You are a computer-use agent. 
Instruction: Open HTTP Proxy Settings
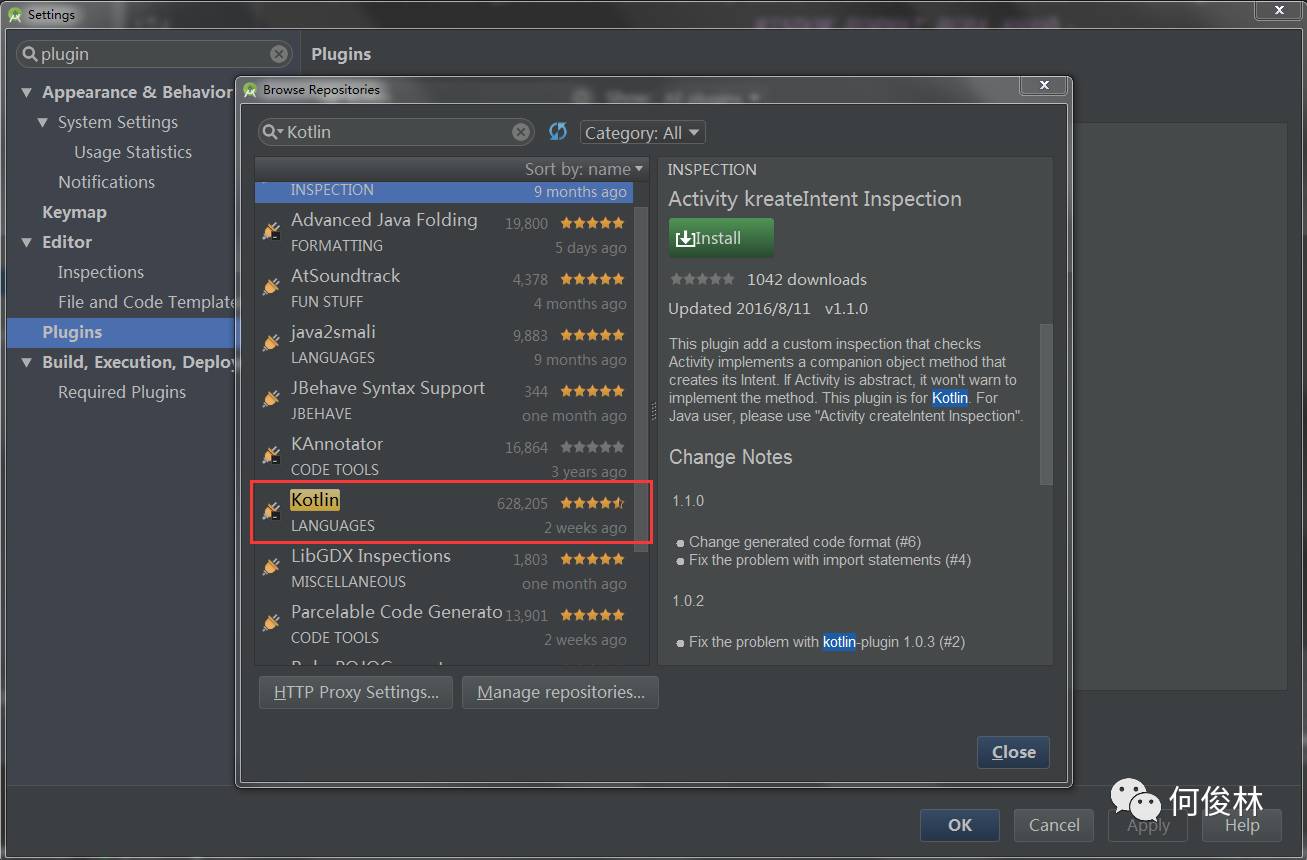[x=356, y=692]
